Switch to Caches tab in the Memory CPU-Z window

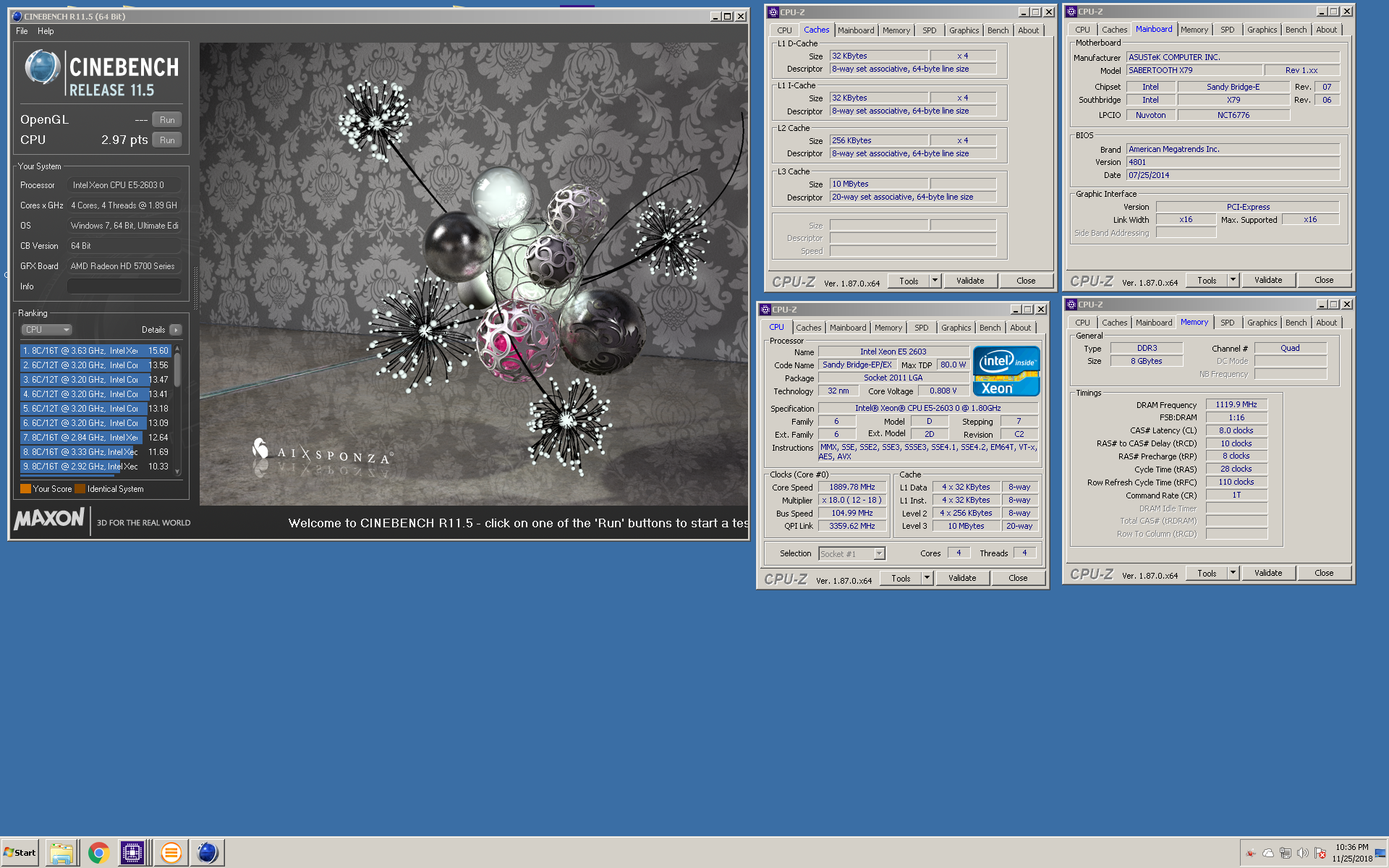point(1114,323)
